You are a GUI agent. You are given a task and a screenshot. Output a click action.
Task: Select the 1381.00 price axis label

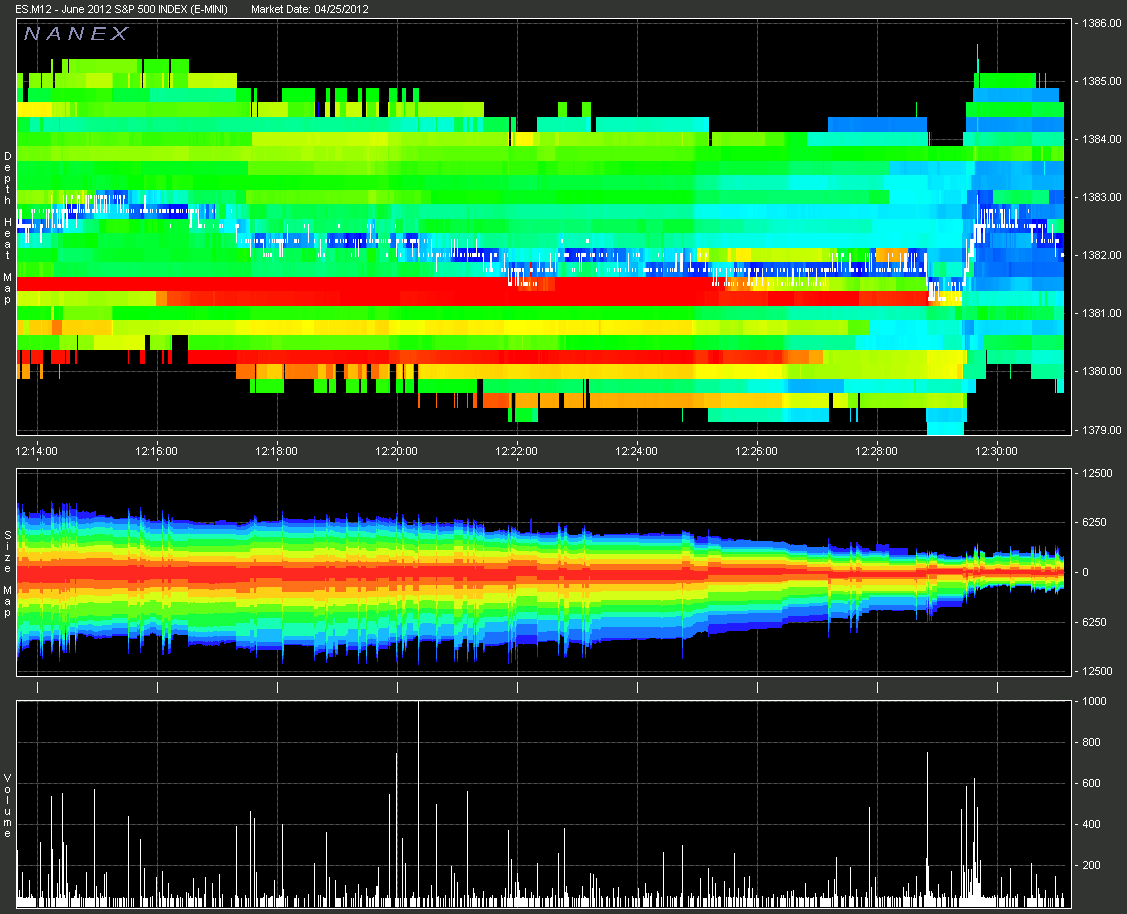click(x=1102, y=313)
